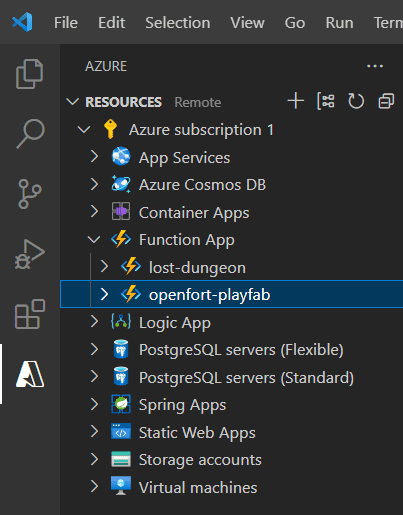Expand the Spring Apps chevron
Viewport: 403px width, 515px height.
coord(94,404)
